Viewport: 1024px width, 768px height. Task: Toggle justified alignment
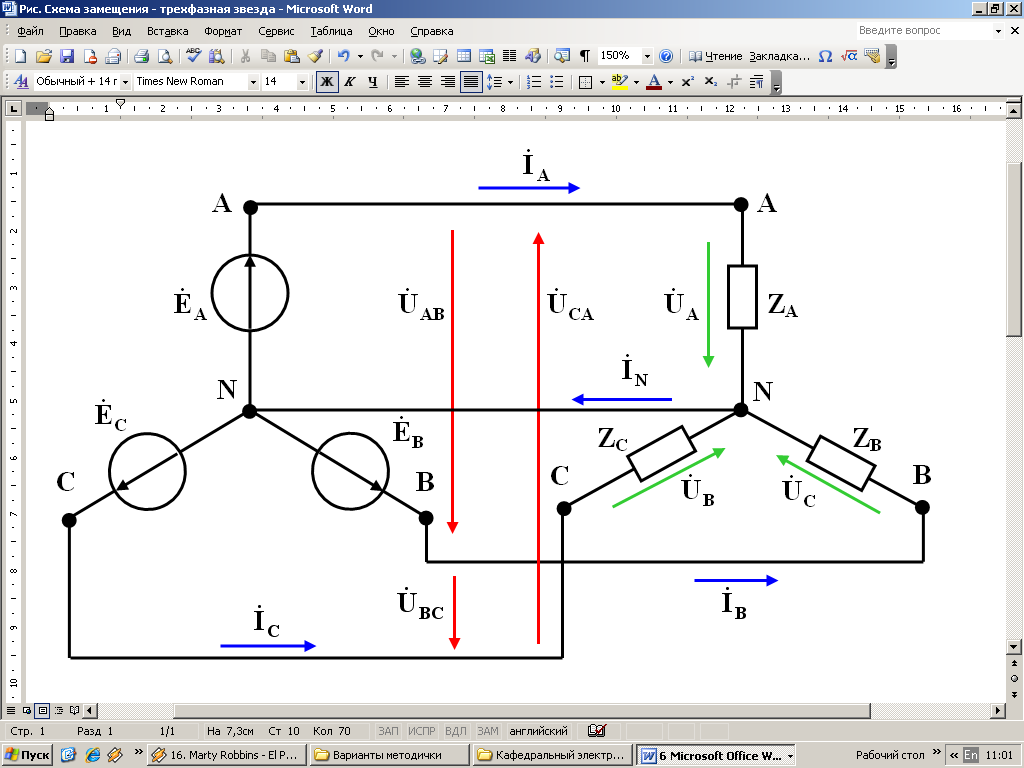click(x=471, y=82)
